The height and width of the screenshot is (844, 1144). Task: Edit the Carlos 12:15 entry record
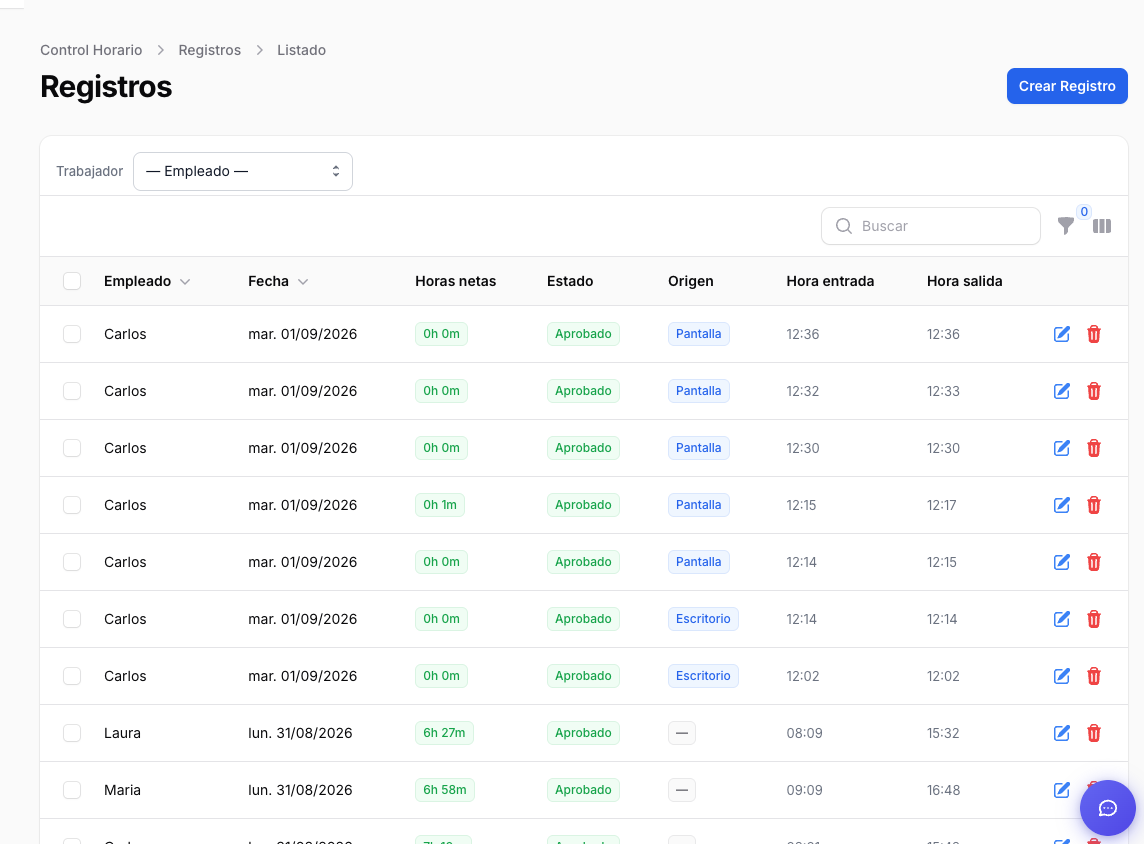click(x=1062, y=505)
